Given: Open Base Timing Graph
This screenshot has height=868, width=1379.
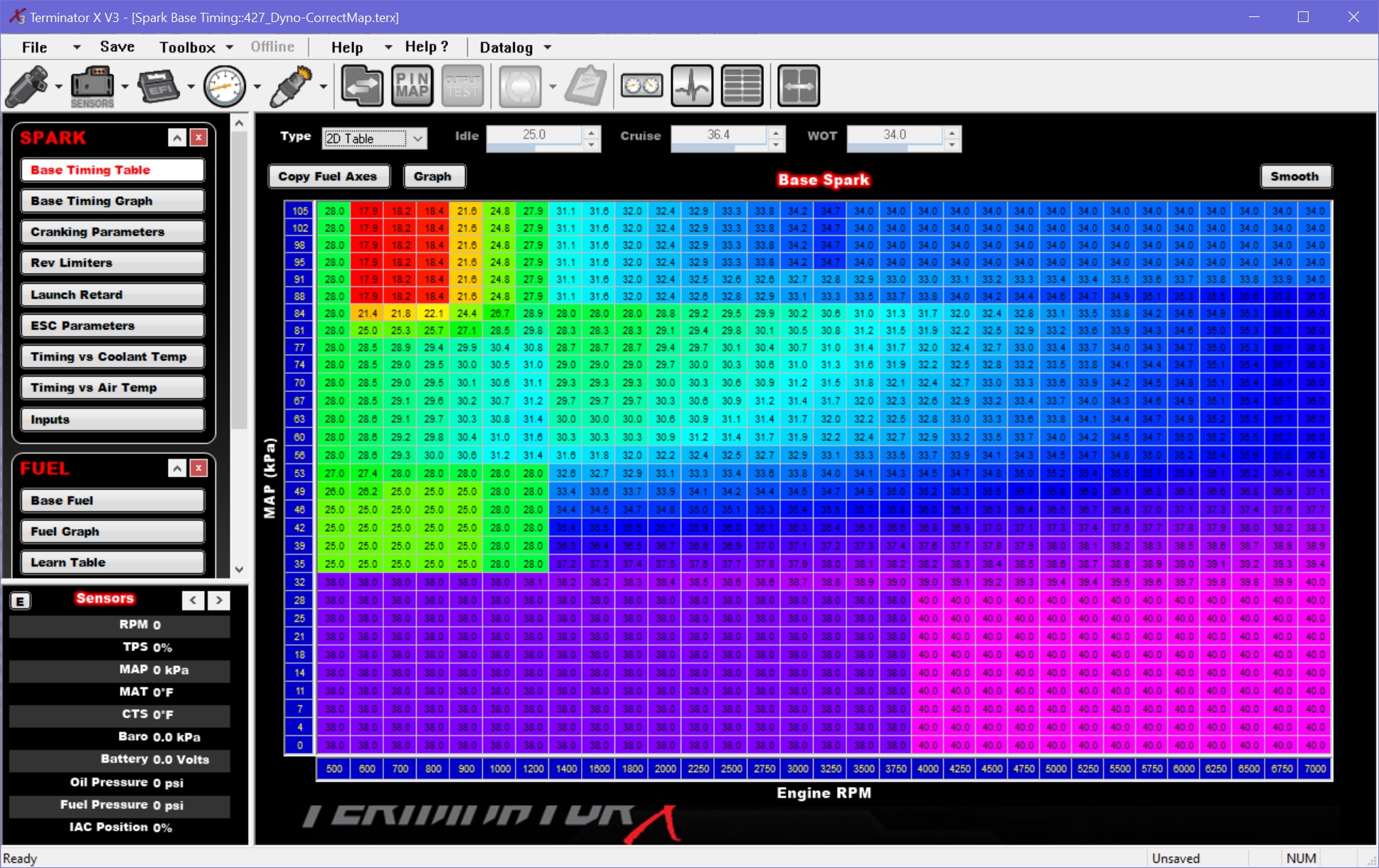Looking at the screenshot, I should coord(112,201).
